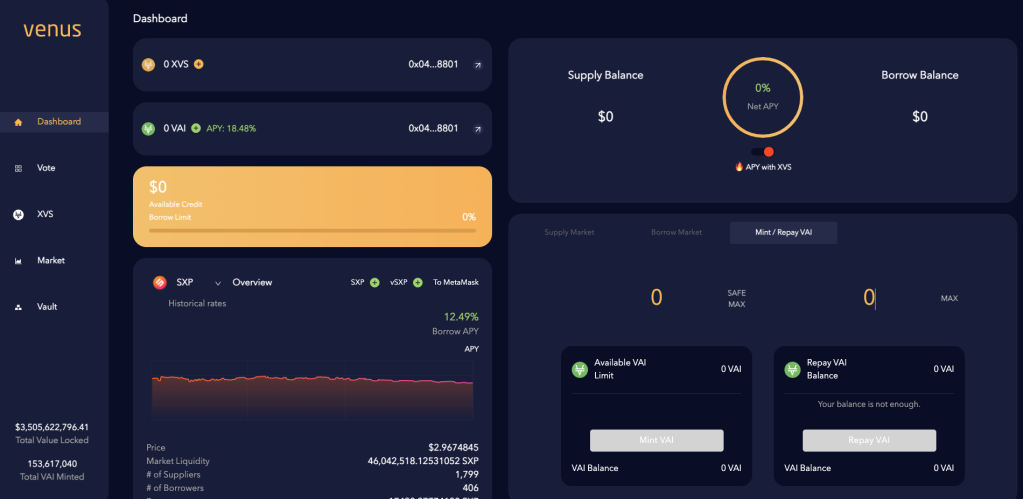Click the Dashboard home icon
1023x499 pixels.
[18, 122]
